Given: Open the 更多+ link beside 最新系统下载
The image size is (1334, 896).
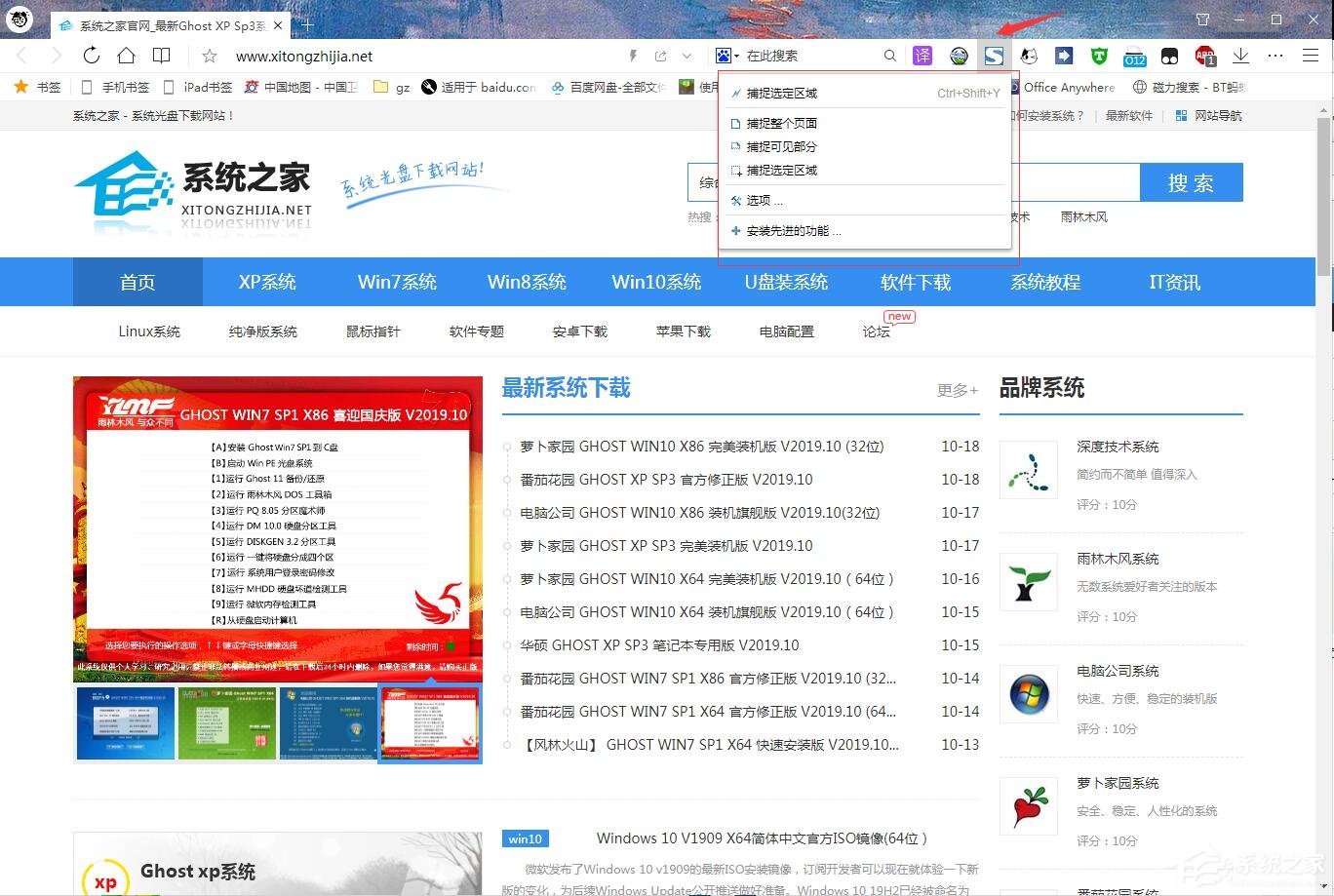Looking at the screenshot, I should click(x=955, y=389).
